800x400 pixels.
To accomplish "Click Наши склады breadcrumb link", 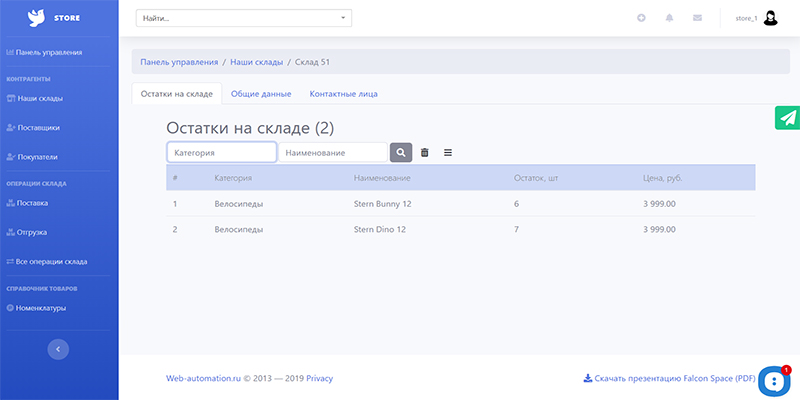I will [257, 62].
